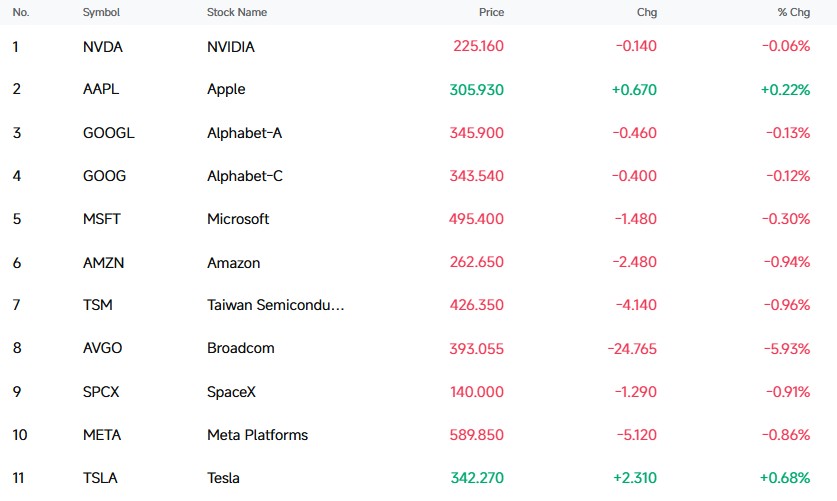Click the Amazon stock name

[x=233, y=263]
